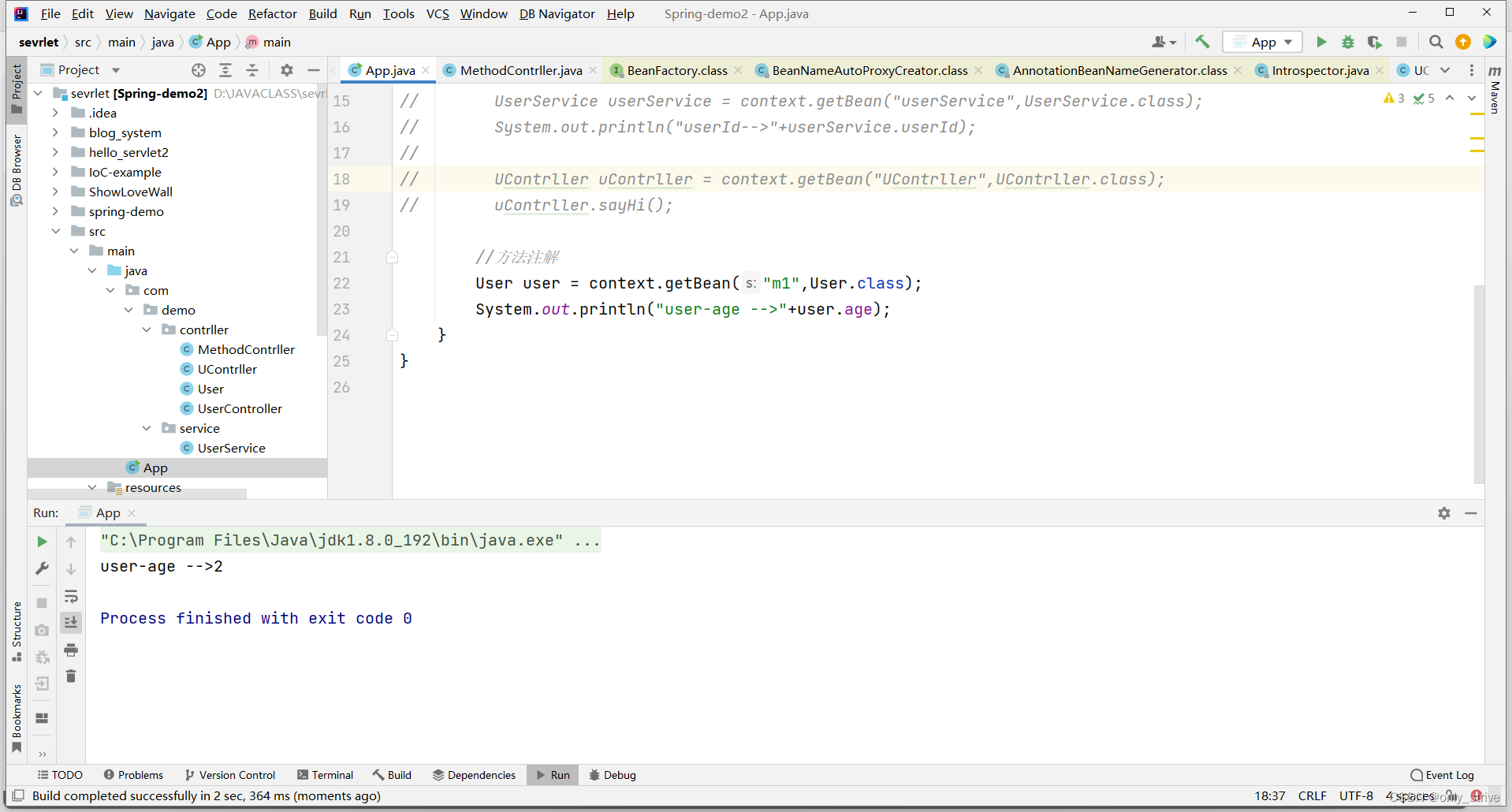
Task: Open the TODO tool window
Action: [60, 775]
